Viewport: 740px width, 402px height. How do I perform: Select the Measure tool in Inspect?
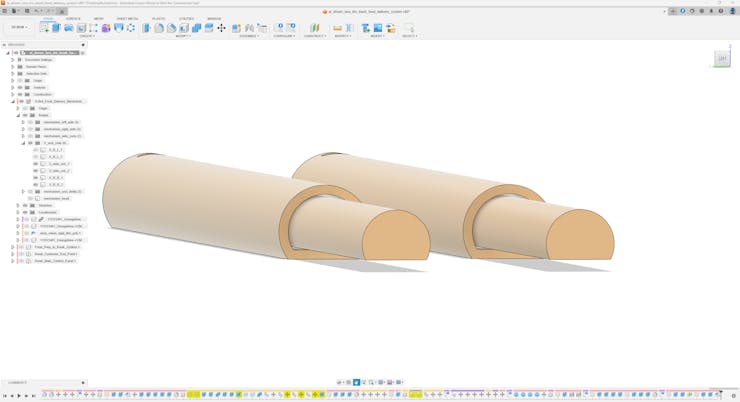coord(337,28)
